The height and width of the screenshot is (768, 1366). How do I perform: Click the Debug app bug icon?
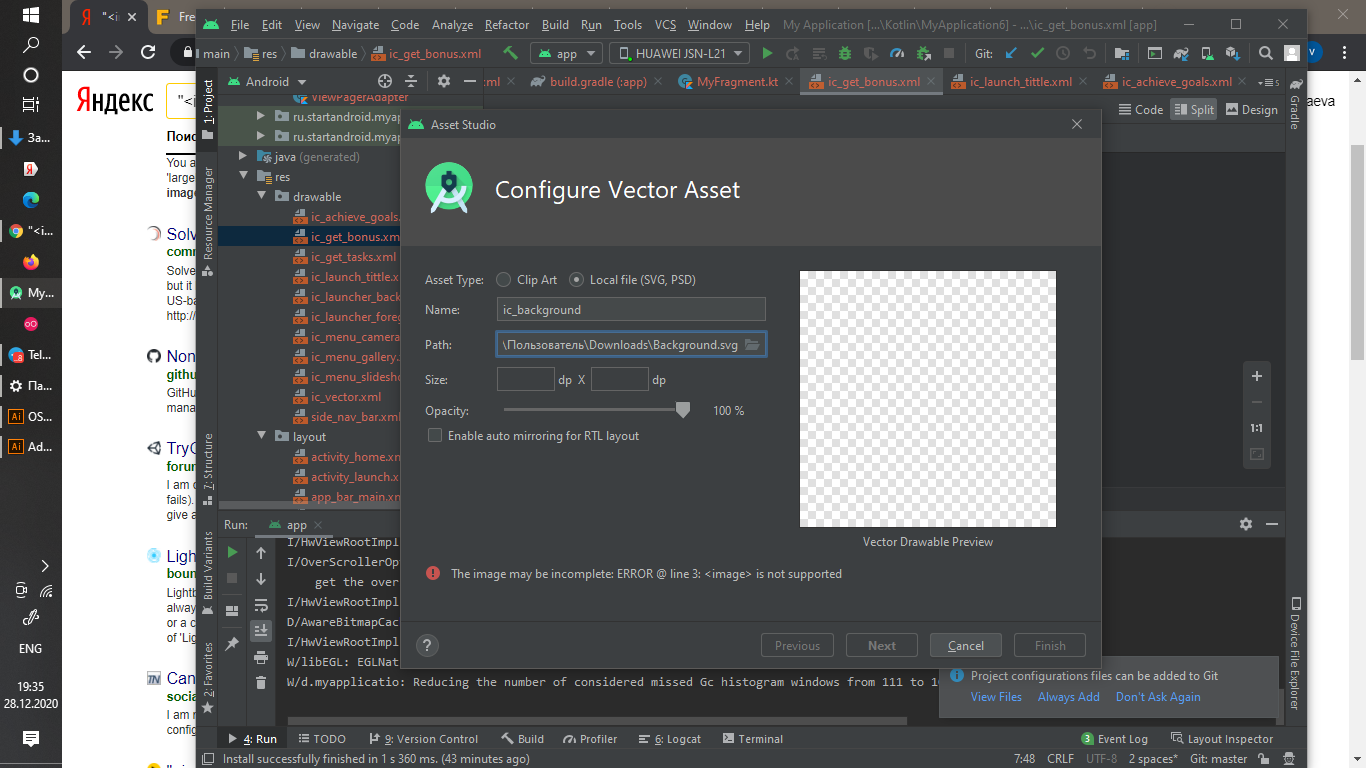tap(845, 54)
